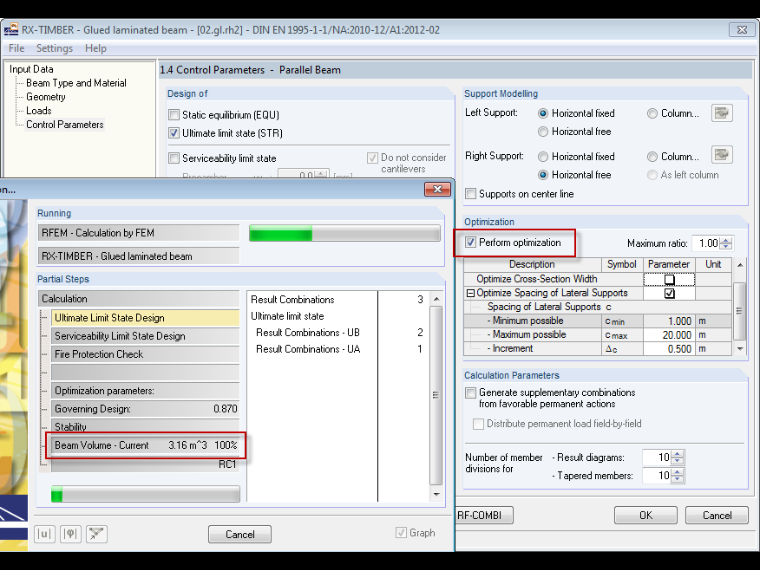Select Ultimate Limit State Design step
The height and width of the screenshot is (570, 760).
coord(145,318)
